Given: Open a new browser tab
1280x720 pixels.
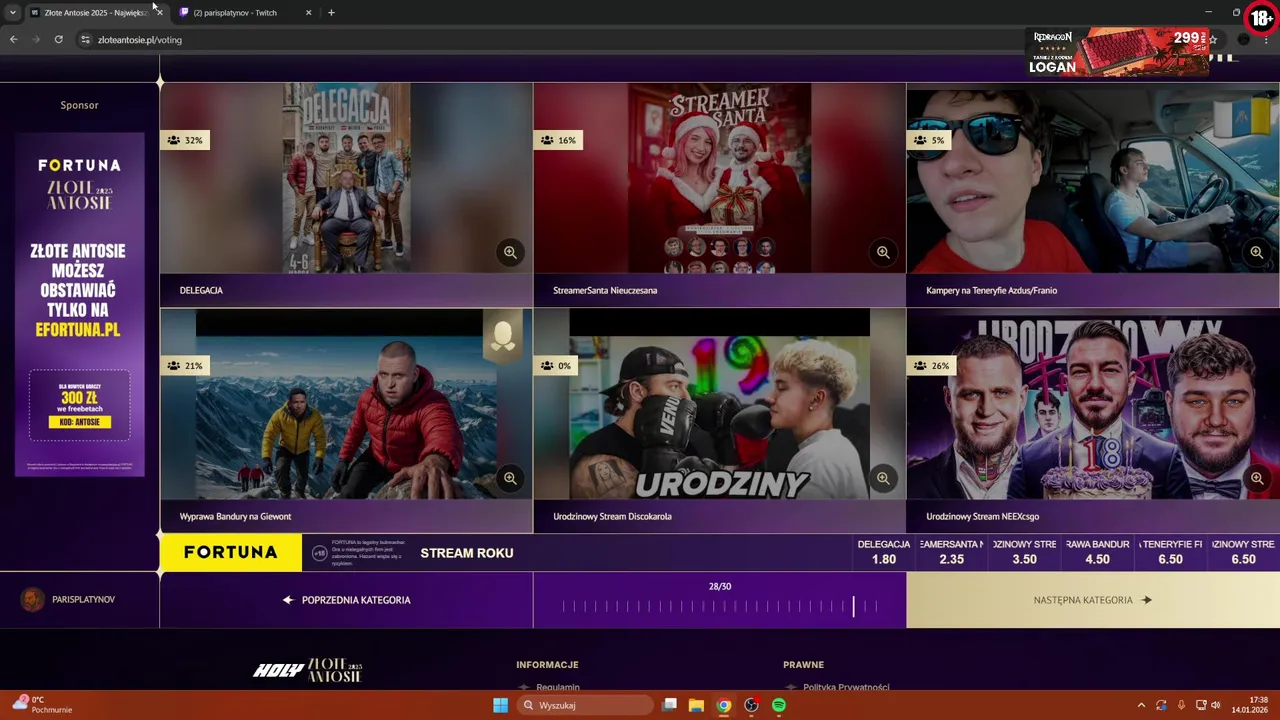Looking at the screenshot, I should click(x=331, y=13).
